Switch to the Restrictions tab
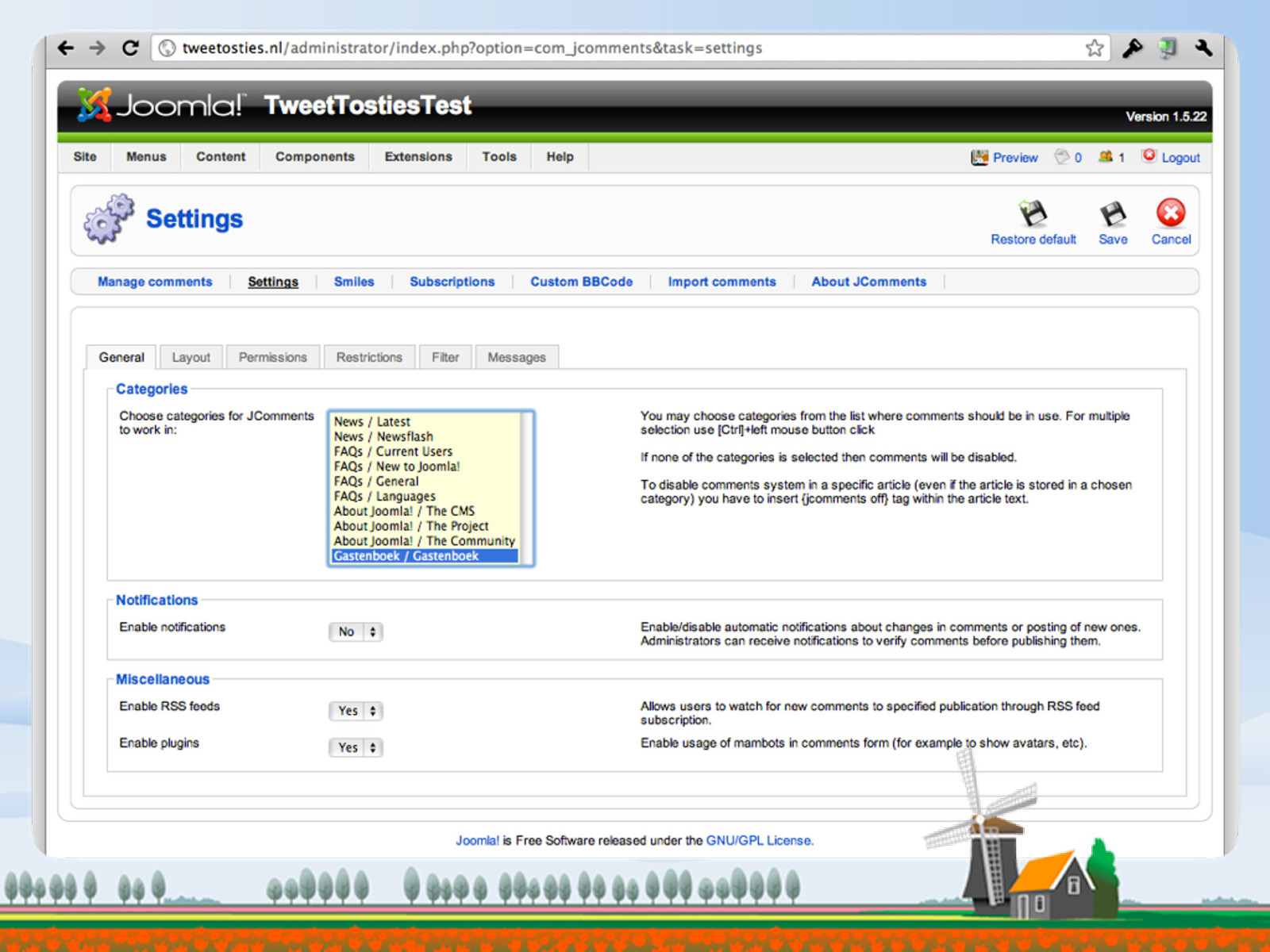Image resolution: width=1270 pixels, height=952 pixels. point(369,357)
